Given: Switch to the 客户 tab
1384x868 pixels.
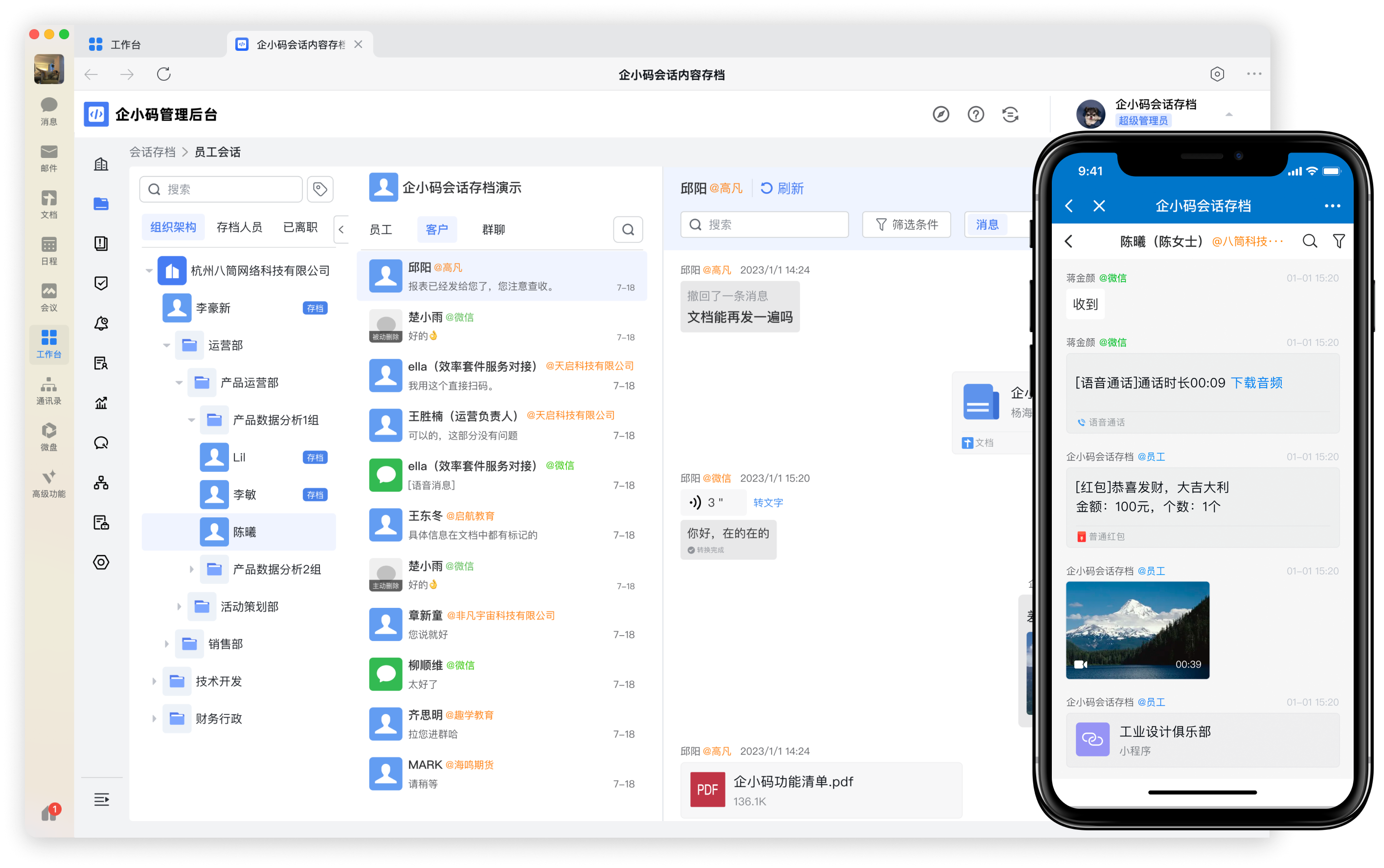Looking at the screenshot, I should [436, 230].
